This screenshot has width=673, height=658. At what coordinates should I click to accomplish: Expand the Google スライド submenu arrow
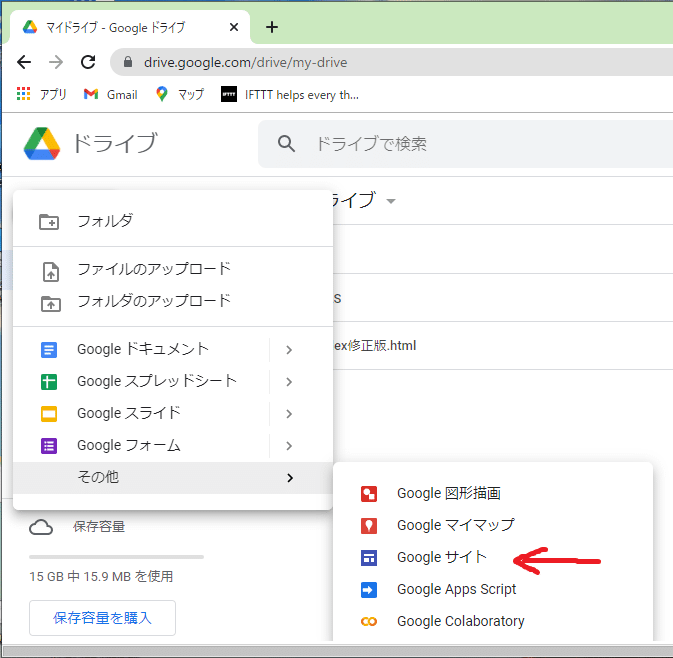(x=289, y=414)
